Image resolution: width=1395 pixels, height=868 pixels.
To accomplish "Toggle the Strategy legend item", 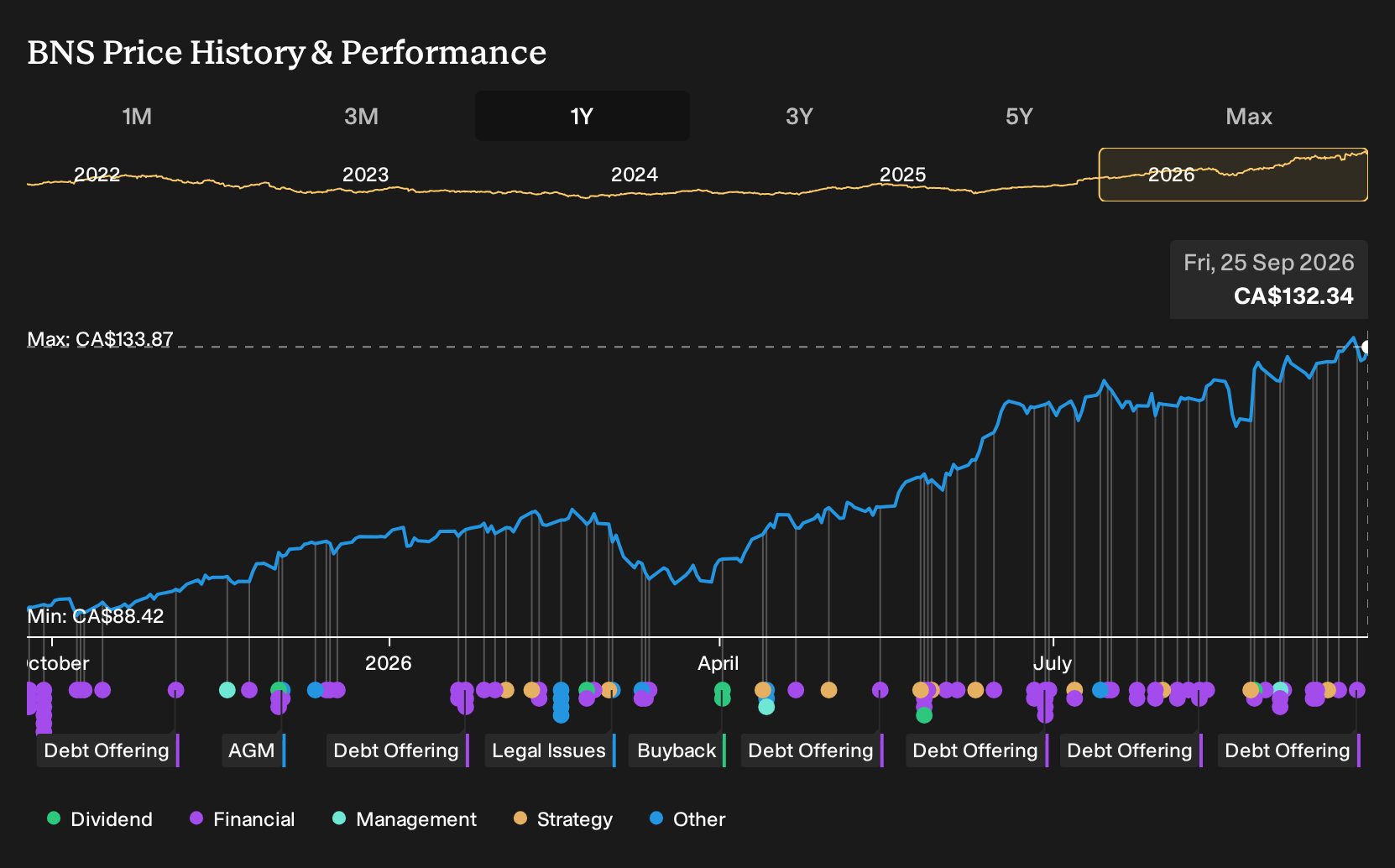I will point(563,818).
